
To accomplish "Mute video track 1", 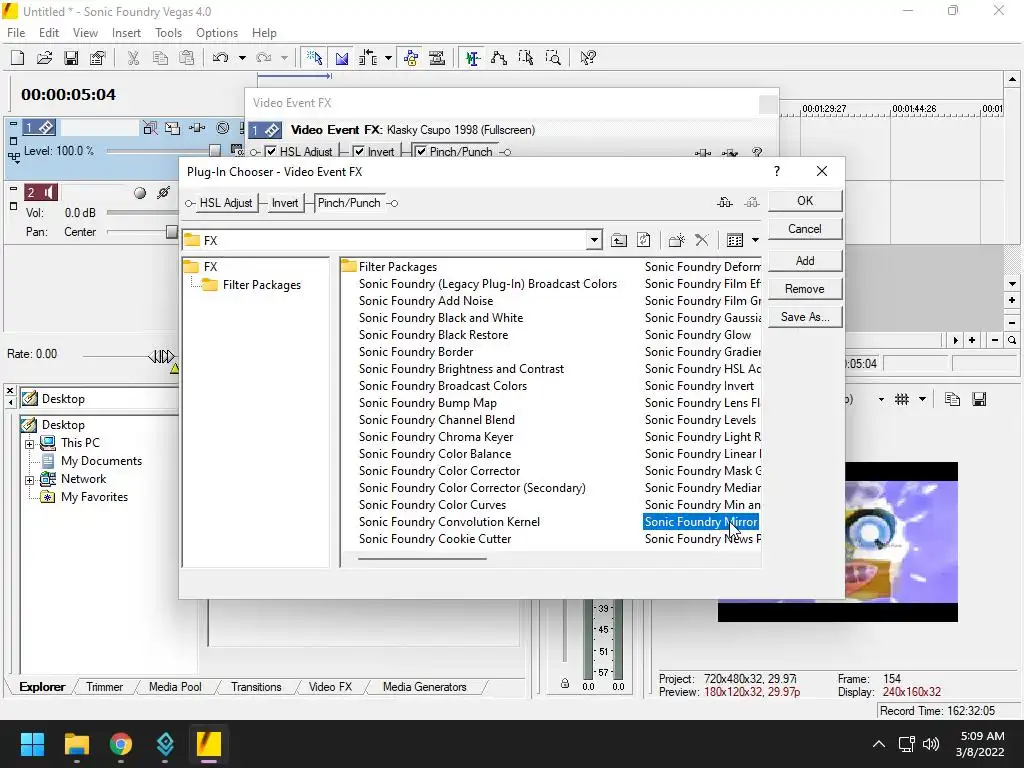I will click(x=223, y=129).
